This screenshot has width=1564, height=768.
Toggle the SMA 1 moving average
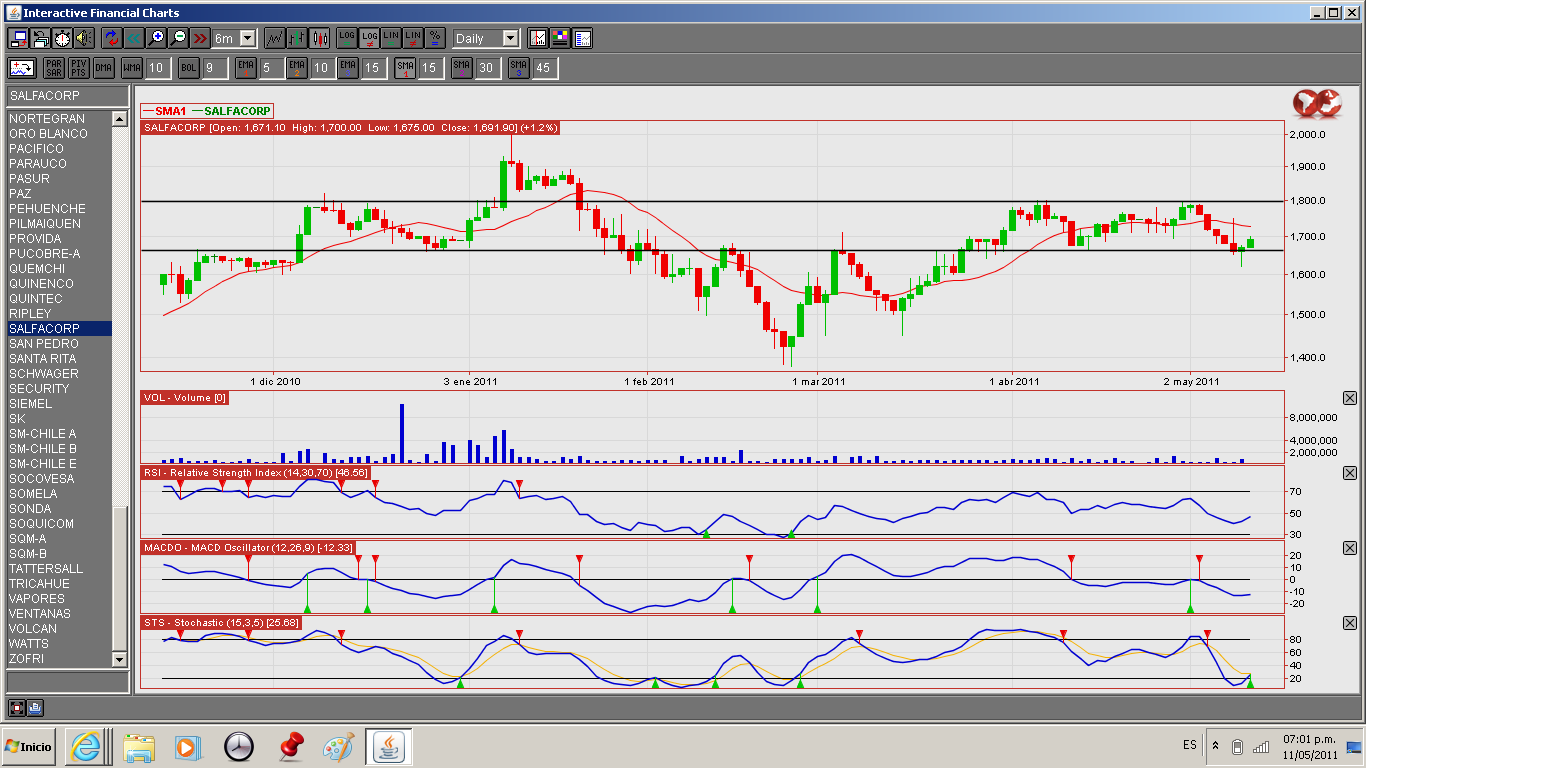point(404,68)
